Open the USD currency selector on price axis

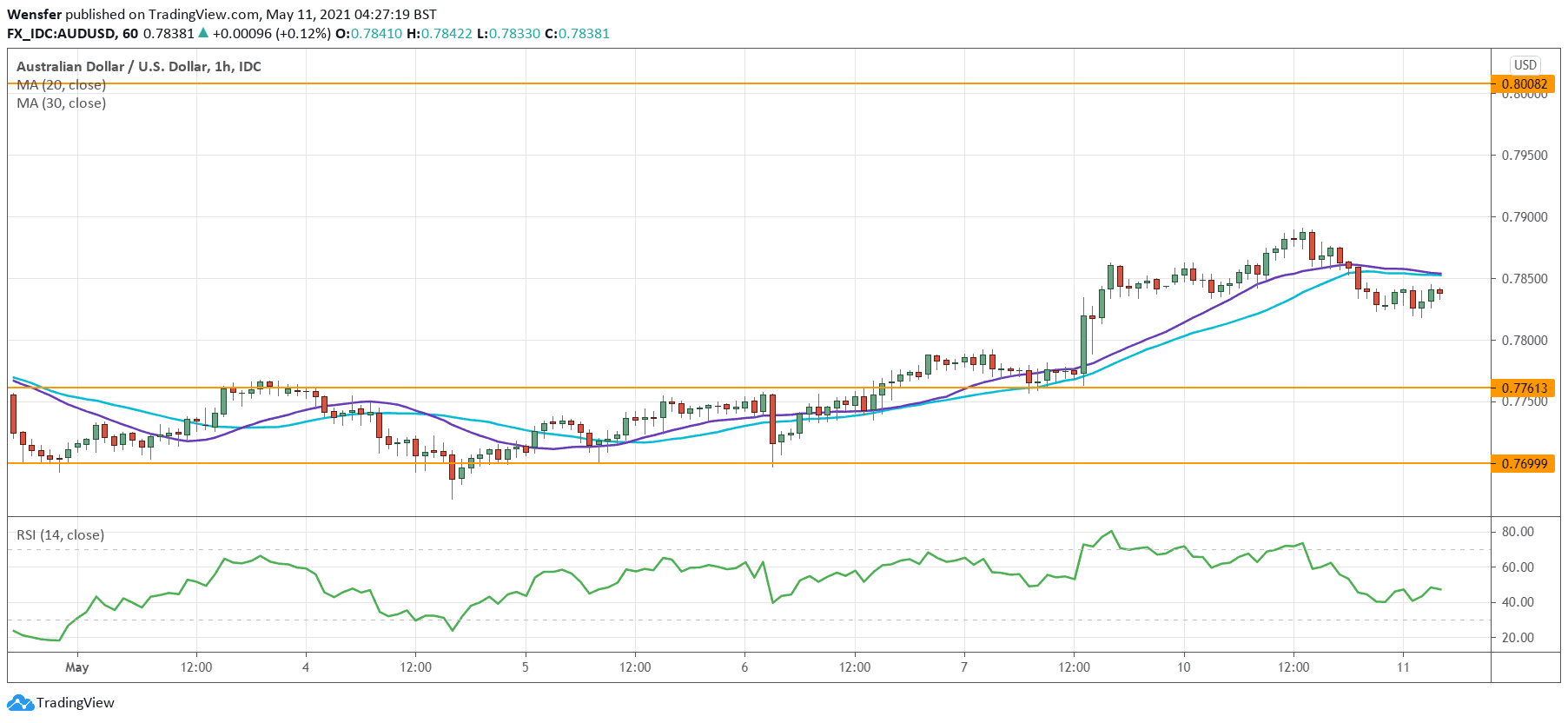coord(1525,65)
